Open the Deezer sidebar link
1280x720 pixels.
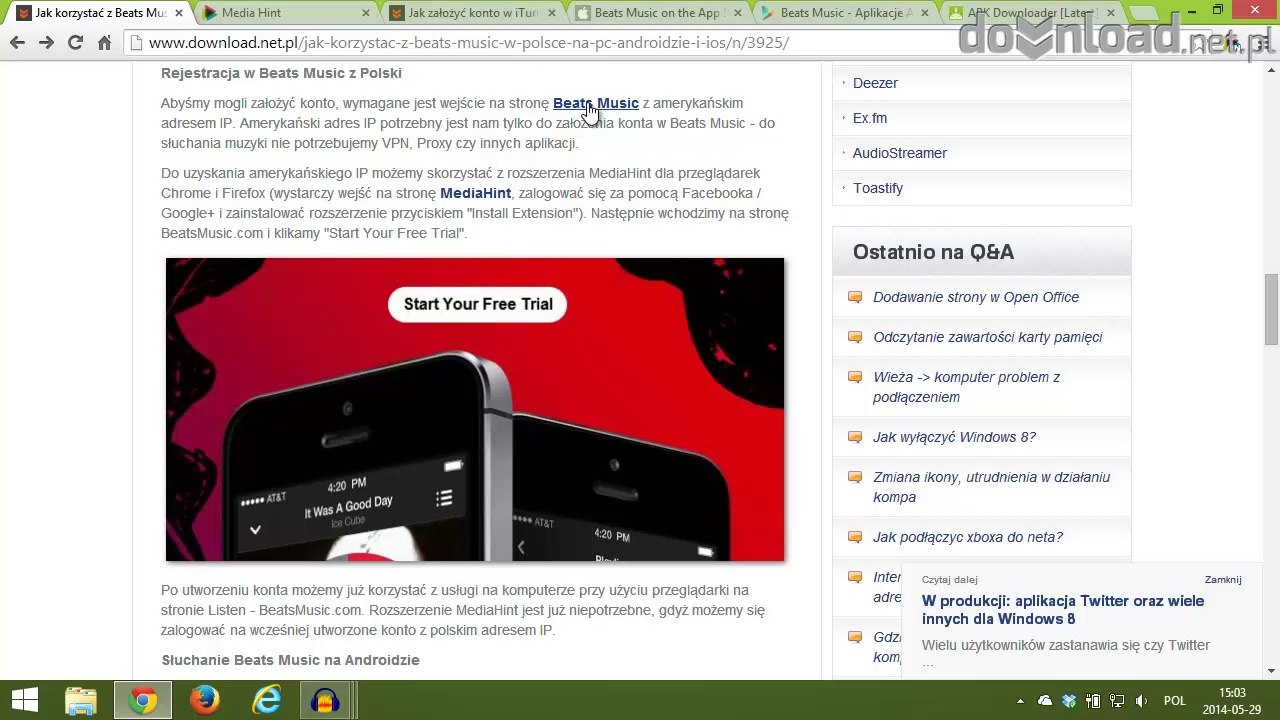tap(875, 83)
